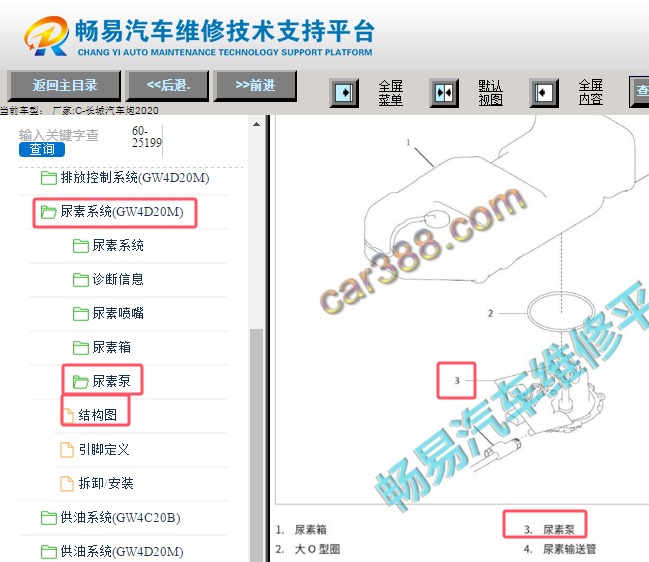The image size is (649, 562).
Task: Click callout number 1 in the diagram
Action: 409,143
